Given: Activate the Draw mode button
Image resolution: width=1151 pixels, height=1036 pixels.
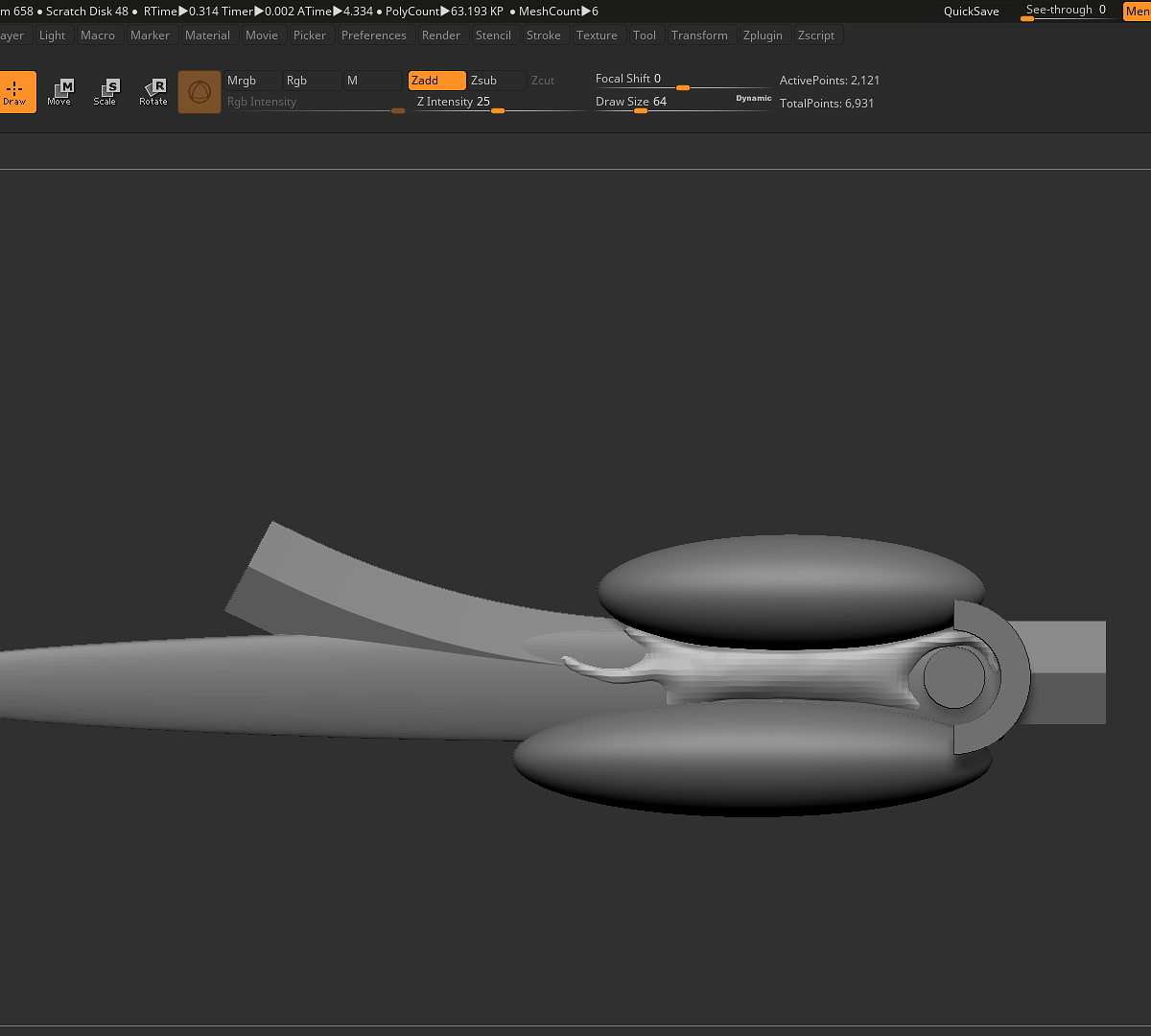Looking at the screenshot, I should tap(16, 92).
